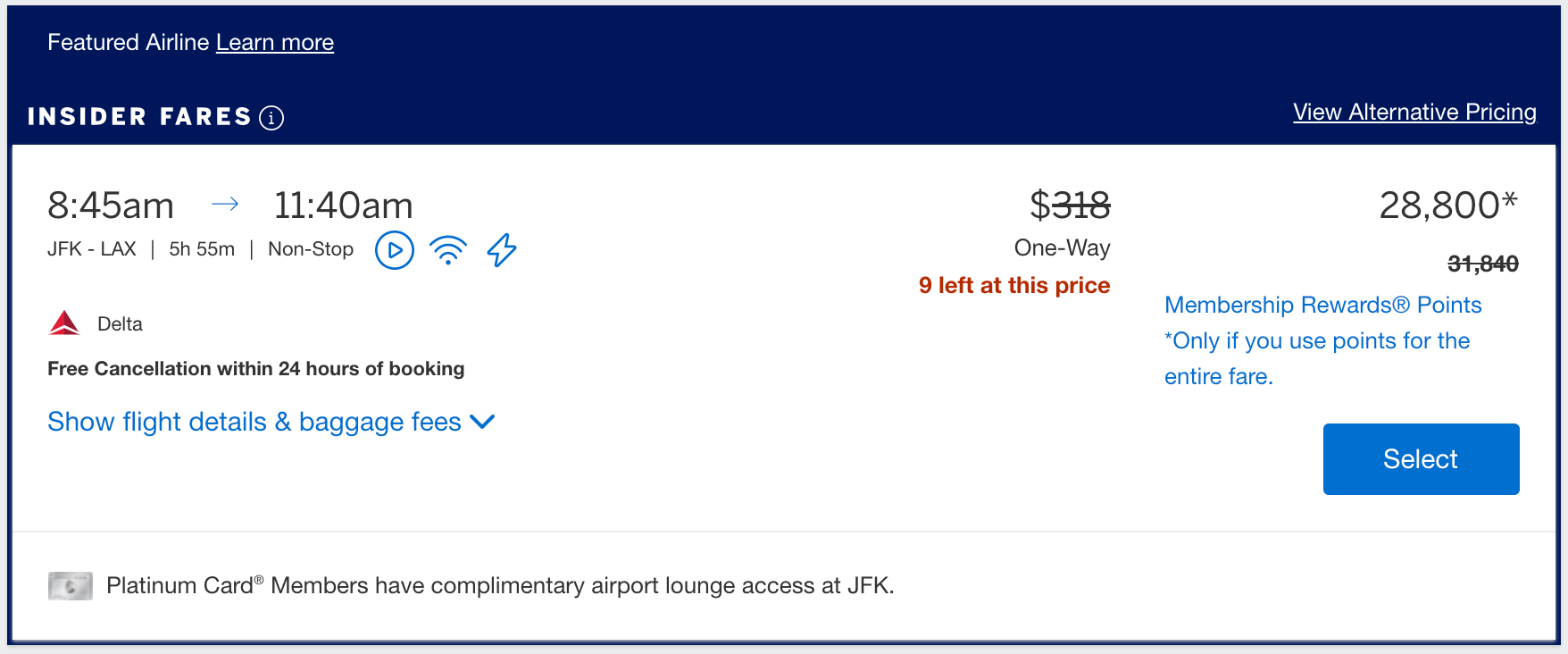Image resolution: width=1568 pixels, height=654 pixels.
Task: Click the Platinum Card image
Action: click(70, 586)
